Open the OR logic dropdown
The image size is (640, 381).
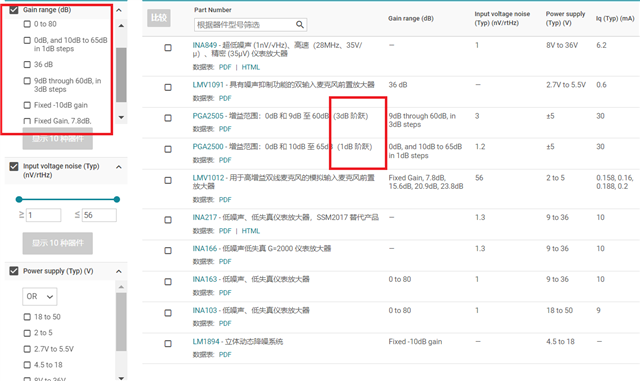(40, 296)
